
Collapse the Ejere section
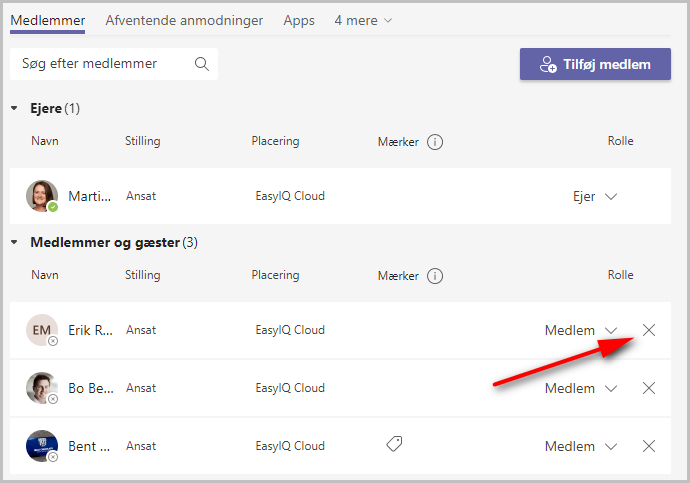(14, 108)
